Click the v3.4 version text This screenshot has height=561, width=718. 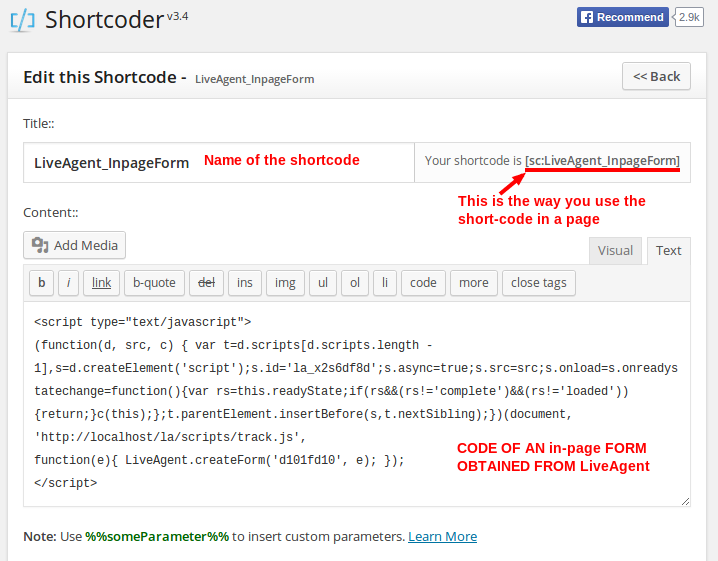(x=177, y=16)
